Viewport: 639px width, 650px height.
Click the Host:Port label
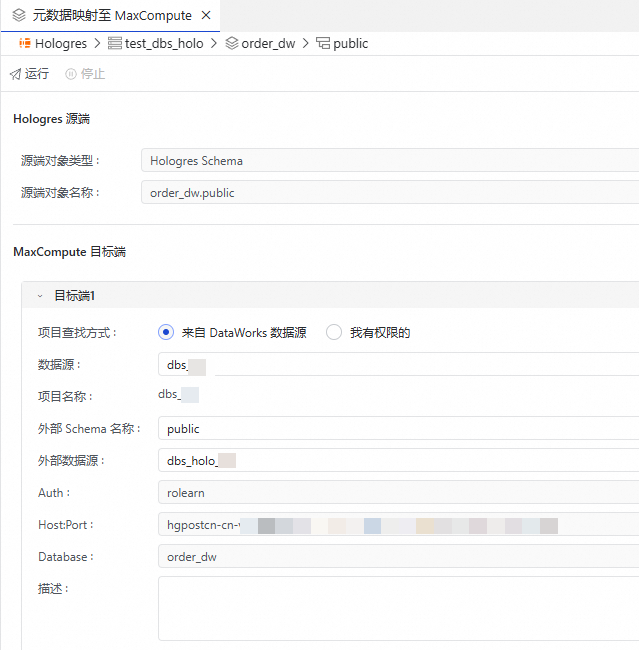click(66, 525)
